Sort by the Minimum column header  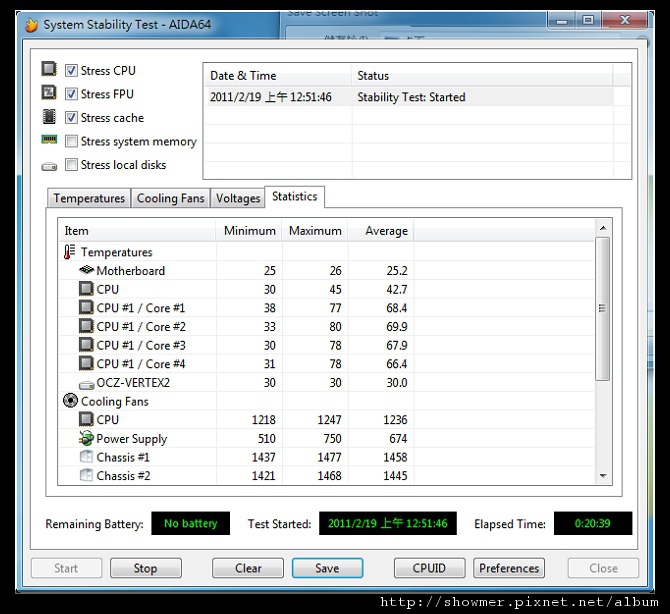point(249,231)
